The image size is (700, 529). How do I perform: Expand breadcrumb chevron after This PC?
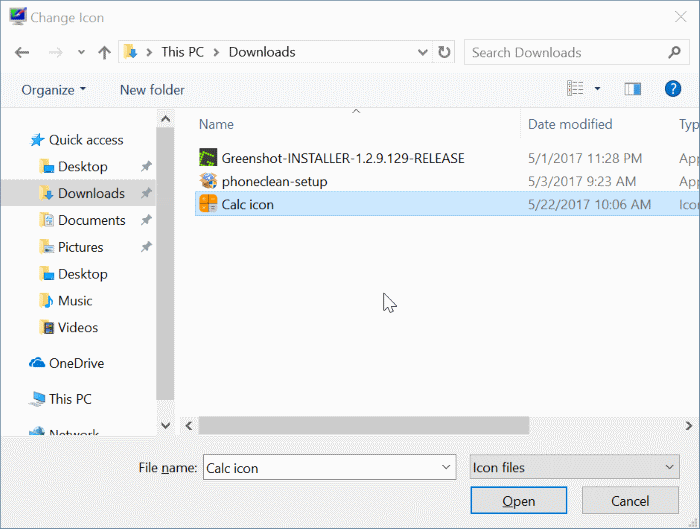(x=217, y=53)
